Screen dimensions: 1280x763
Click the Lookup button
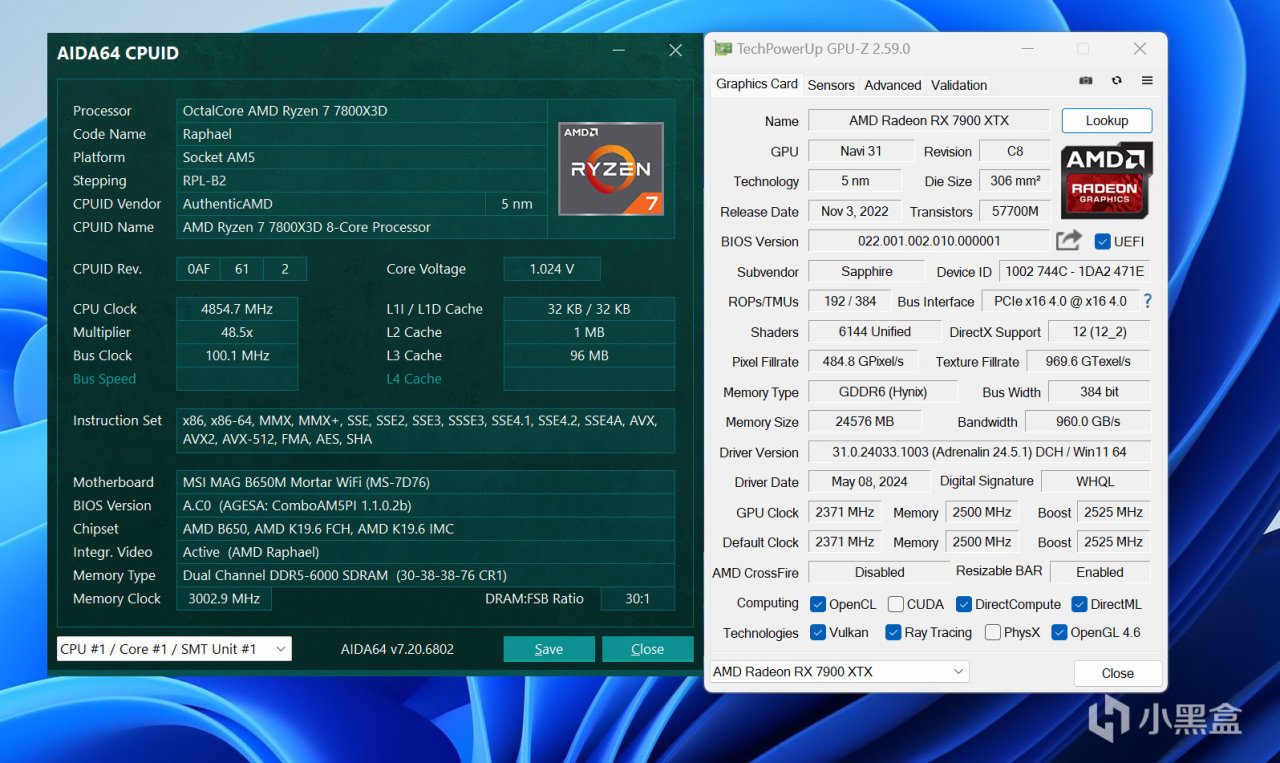(x=1107, y=120)
